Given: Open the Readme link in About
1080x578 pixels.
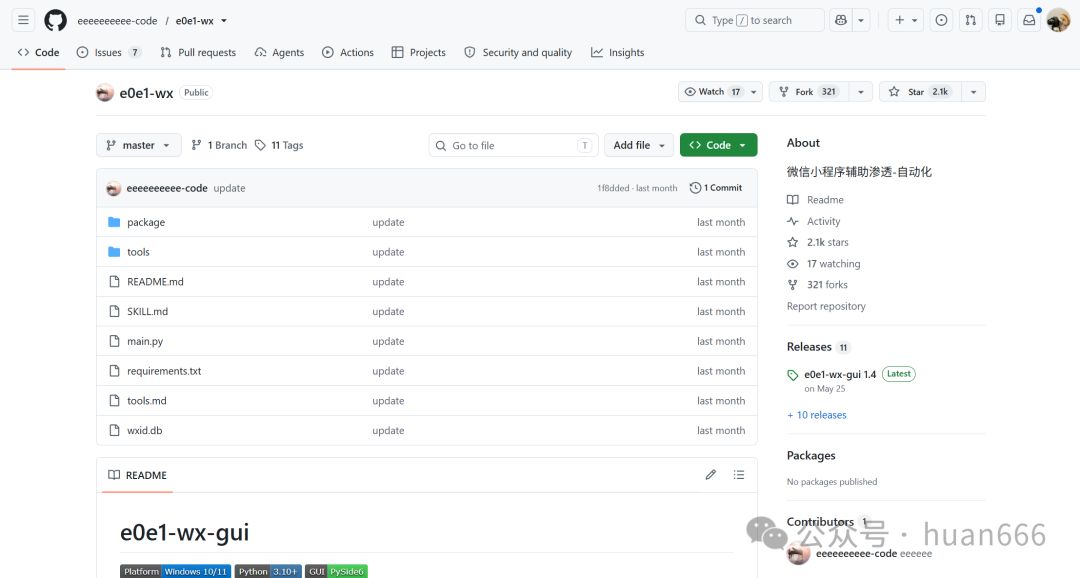Looking at the screenshot, I should pos(816,200).
